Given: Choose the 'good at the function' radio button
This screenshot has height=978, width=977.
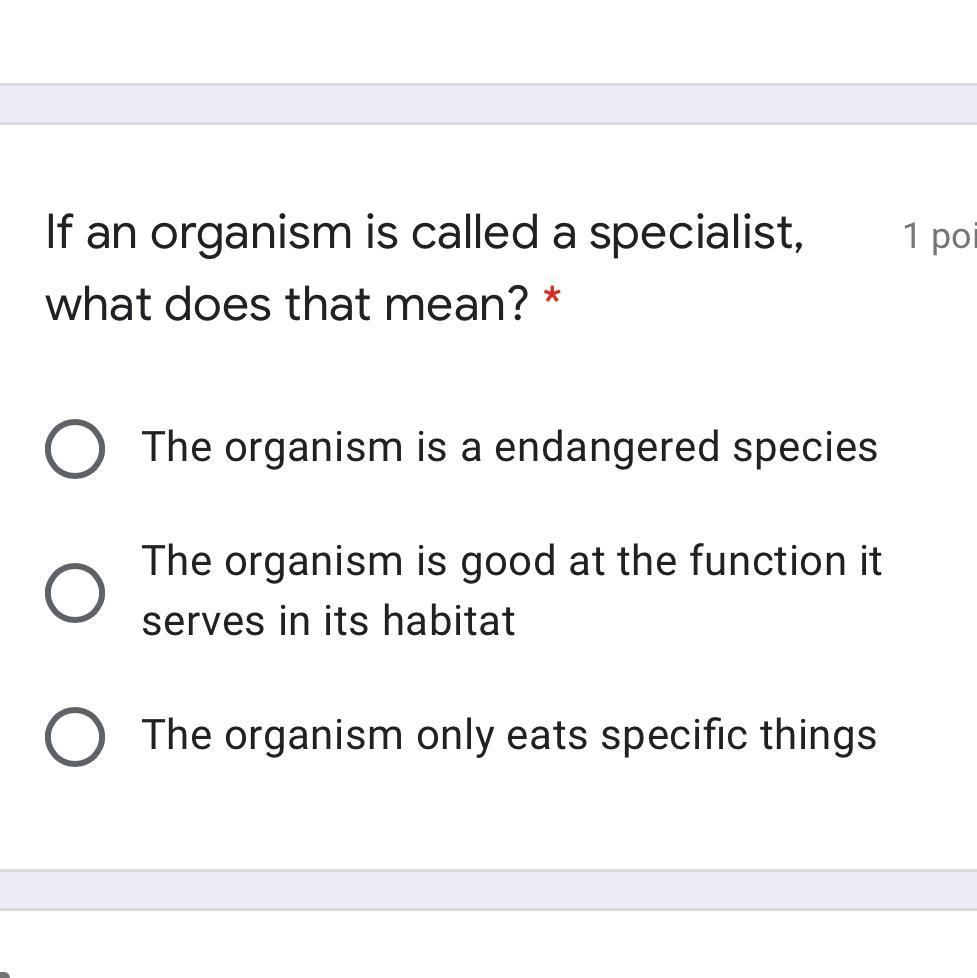Looking at the screenshot, I should (75, 592).
